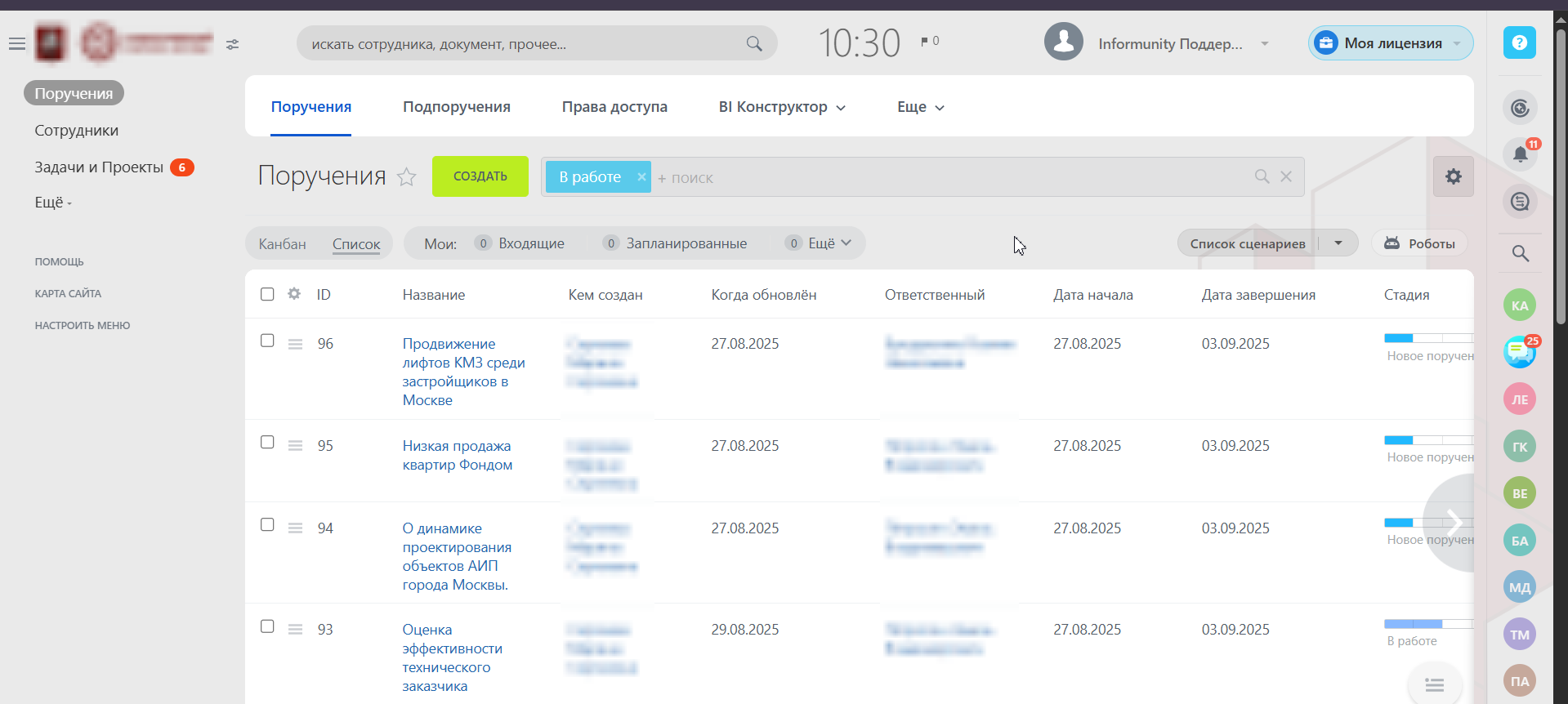Open Моя лицензия dropdown button
The height and width of the screenshot is (704, 1568).
click(1391, 43)
